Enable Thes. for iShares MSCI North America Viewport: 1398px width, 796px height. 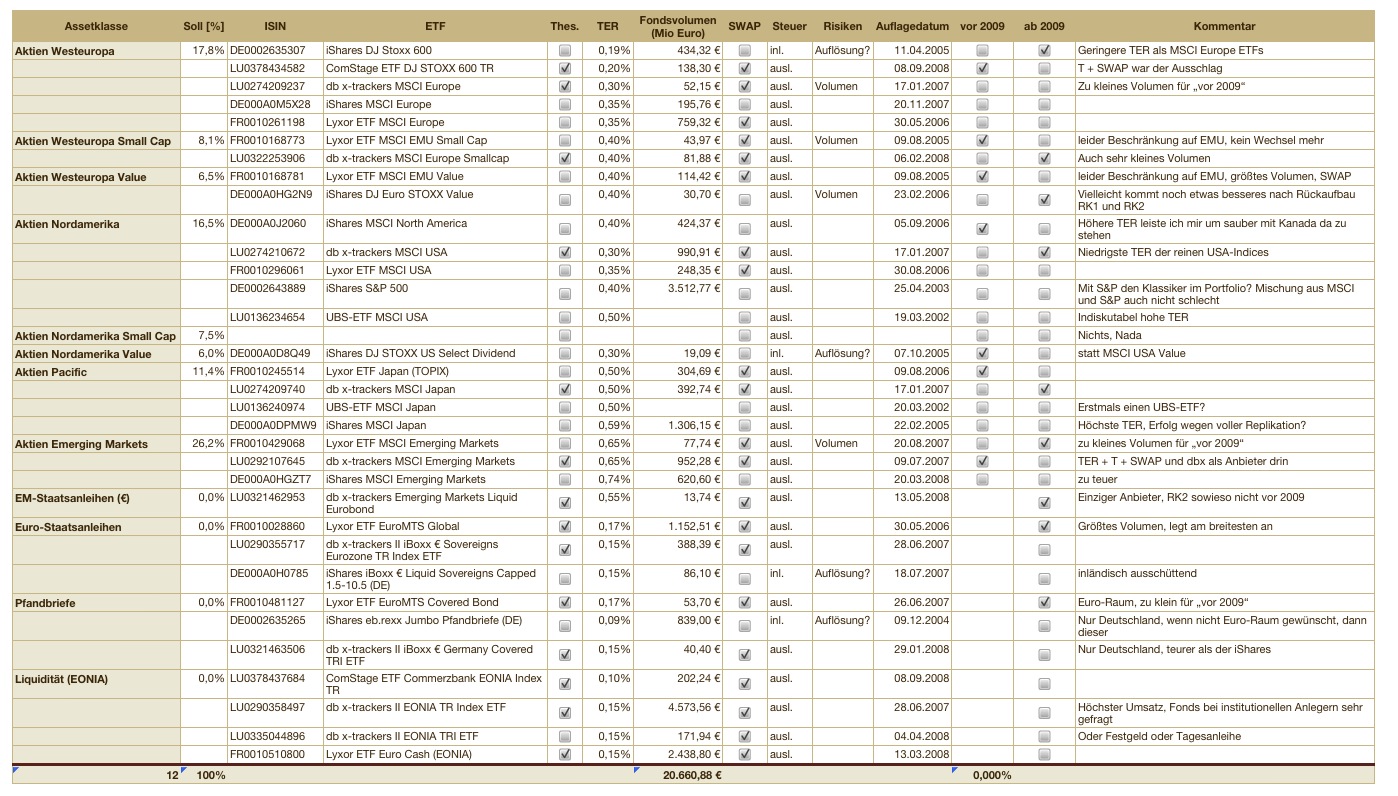pos(565,229)
